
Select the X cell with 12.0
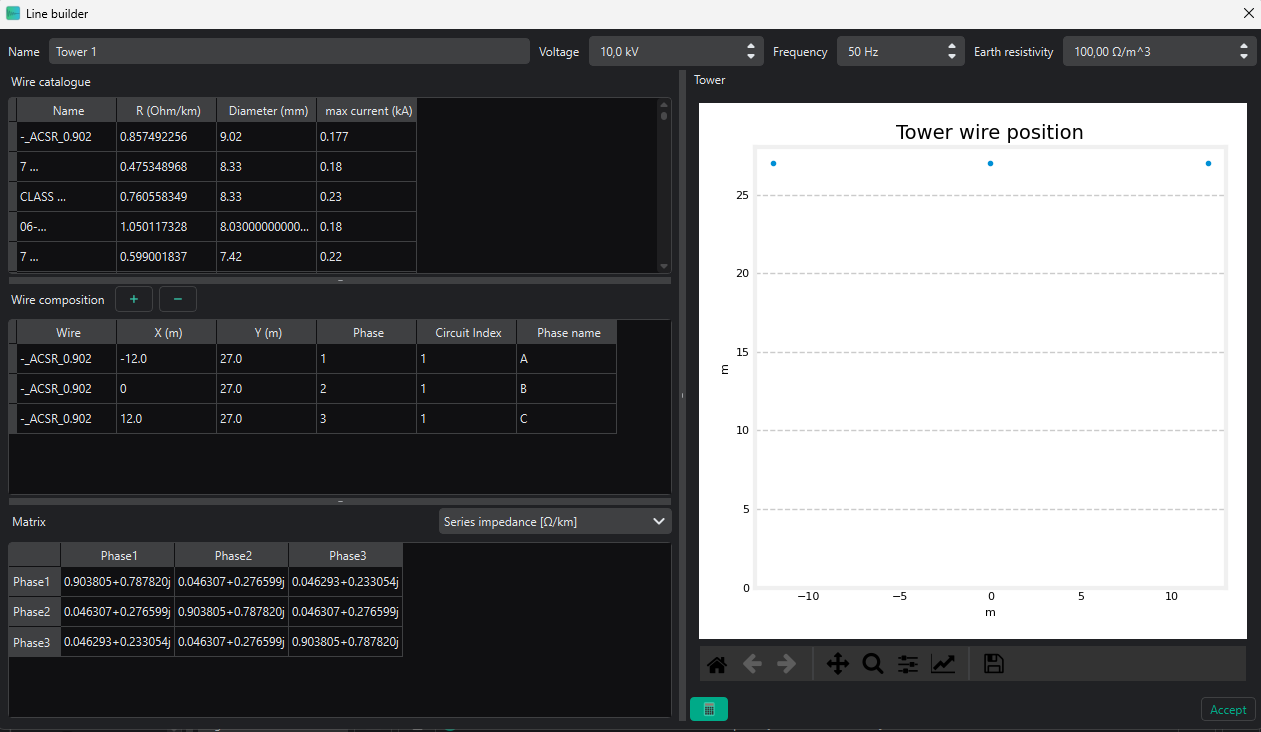[x=167, y=419]
